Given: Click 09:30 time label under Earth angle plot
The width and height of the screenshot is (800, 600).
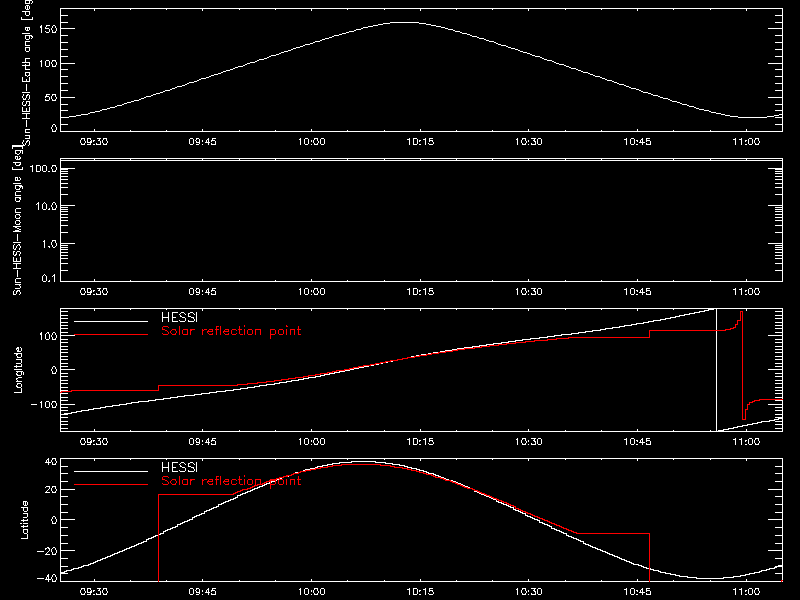Looking at the screenshot, I should (x=94, y=142).
